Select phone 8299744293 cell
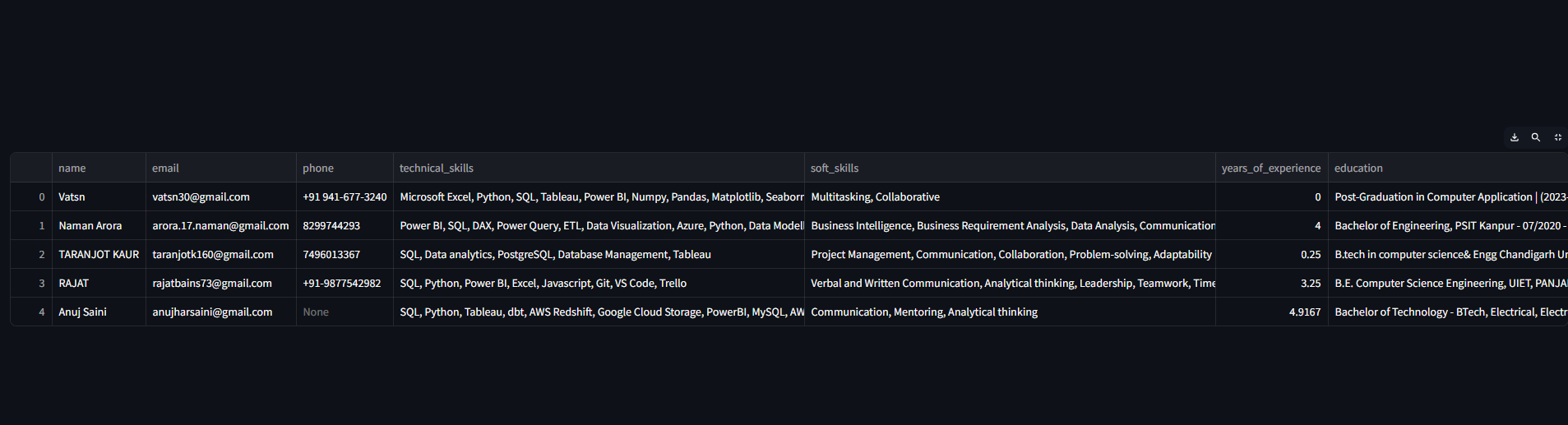This screenshot has width=1568, height=425. (345, 225)
